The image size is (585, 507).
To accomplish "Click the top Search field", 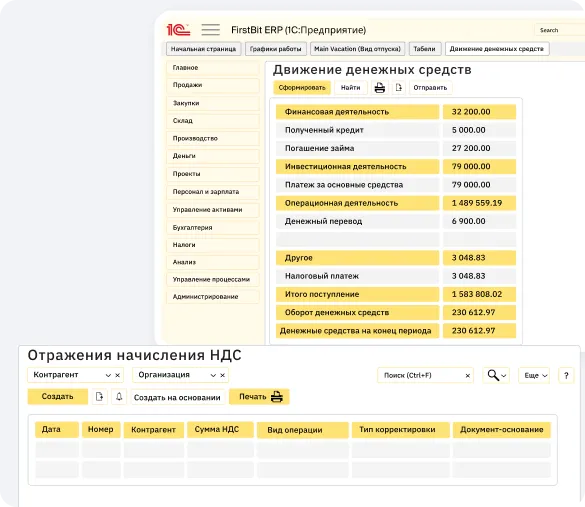I will [559, 30].
